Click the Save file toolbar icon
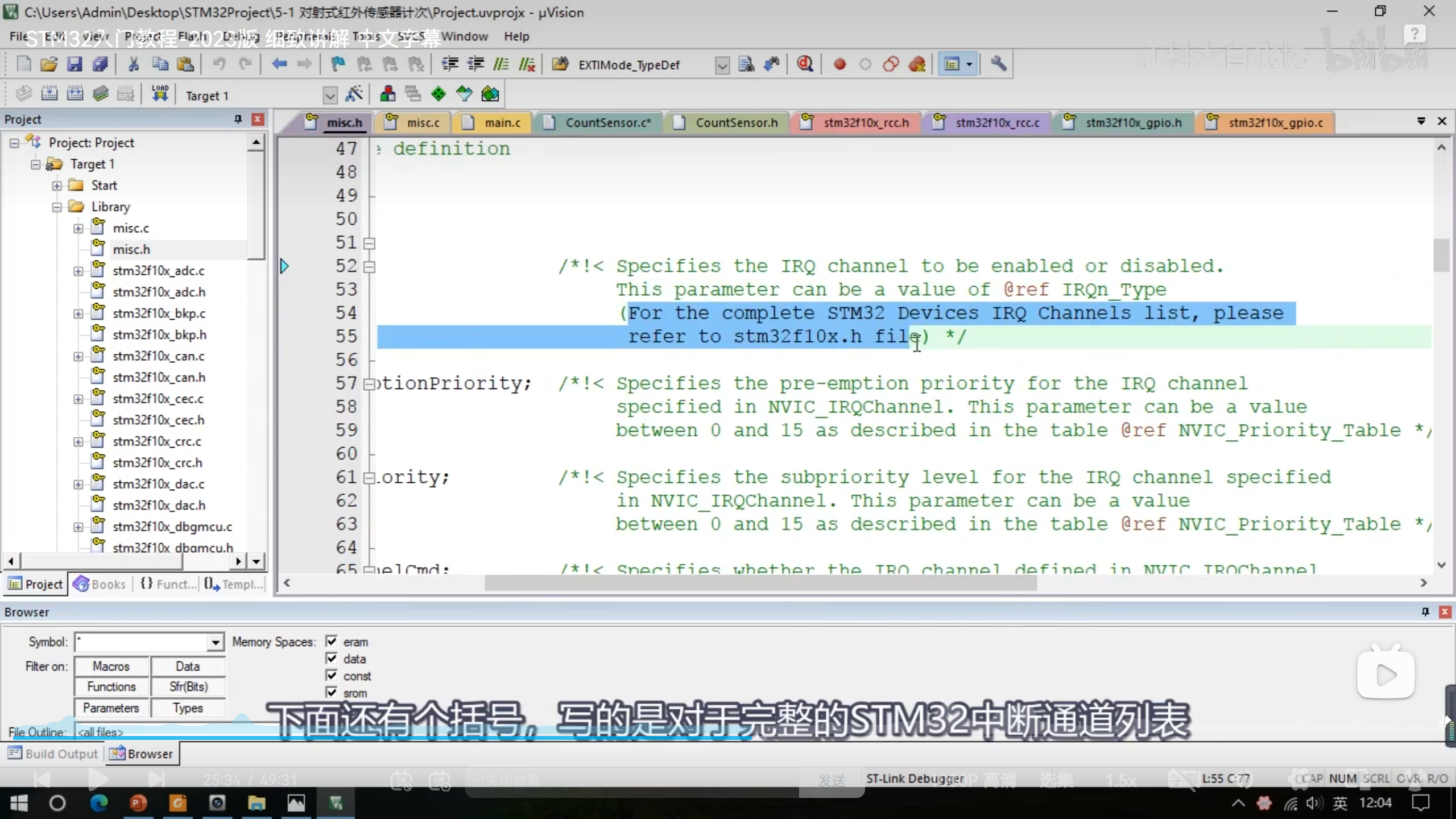 click(75, 64)
